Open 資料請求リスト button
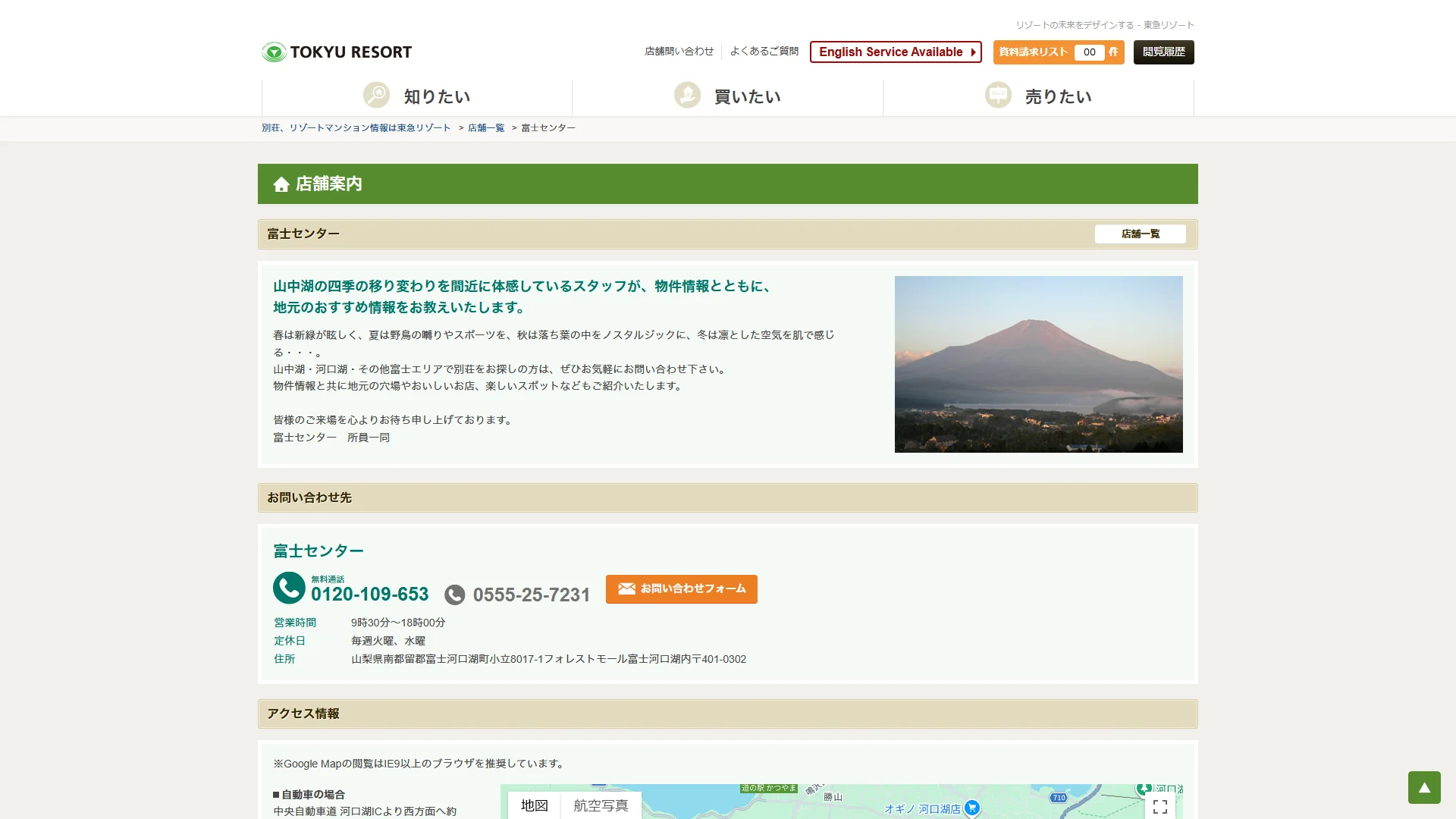Image resolution: width=1456 pixels, height=819 pixels. 1059,52
